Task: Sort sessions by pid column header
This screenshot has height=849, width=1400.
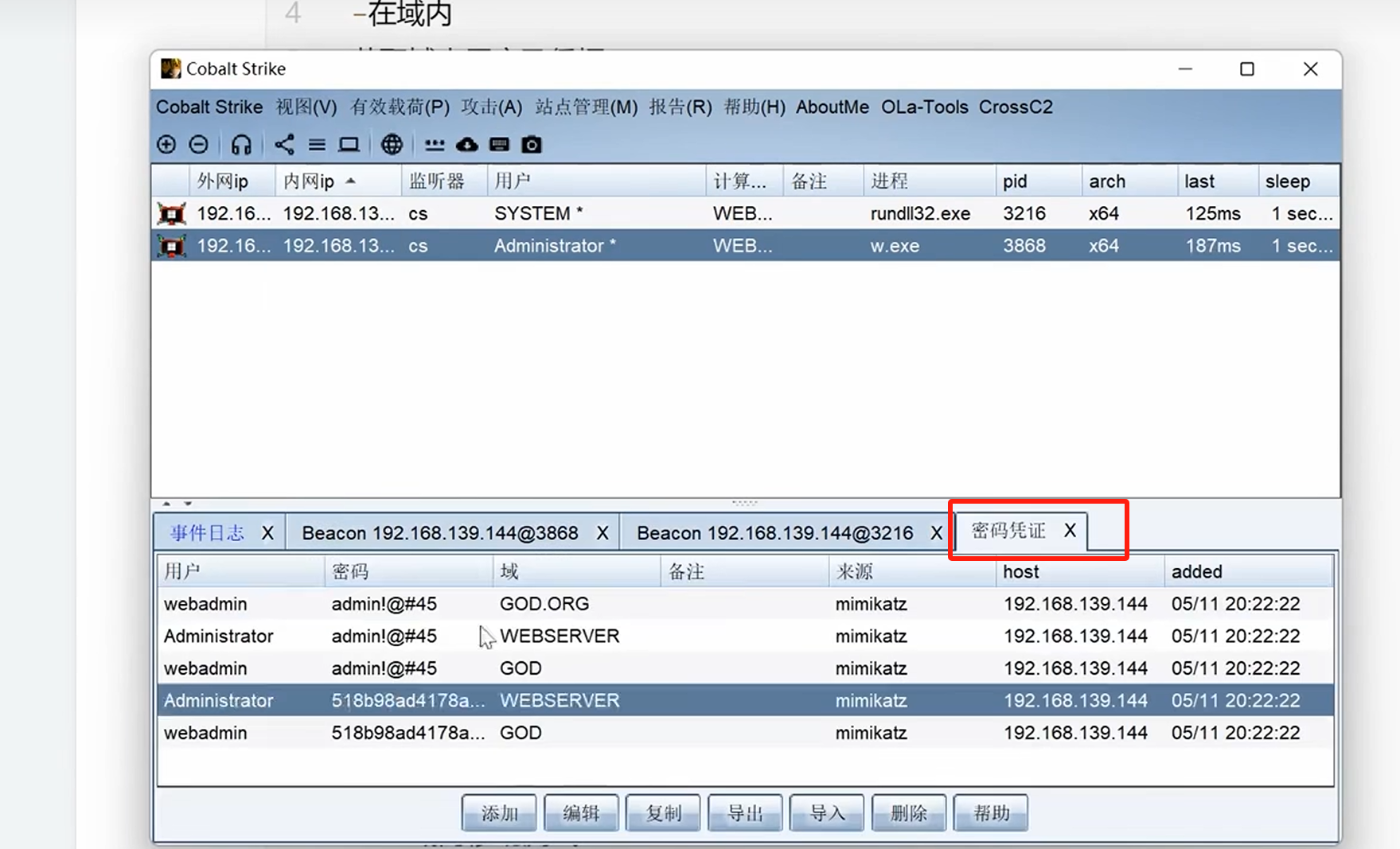Action: click(1039, 181)
